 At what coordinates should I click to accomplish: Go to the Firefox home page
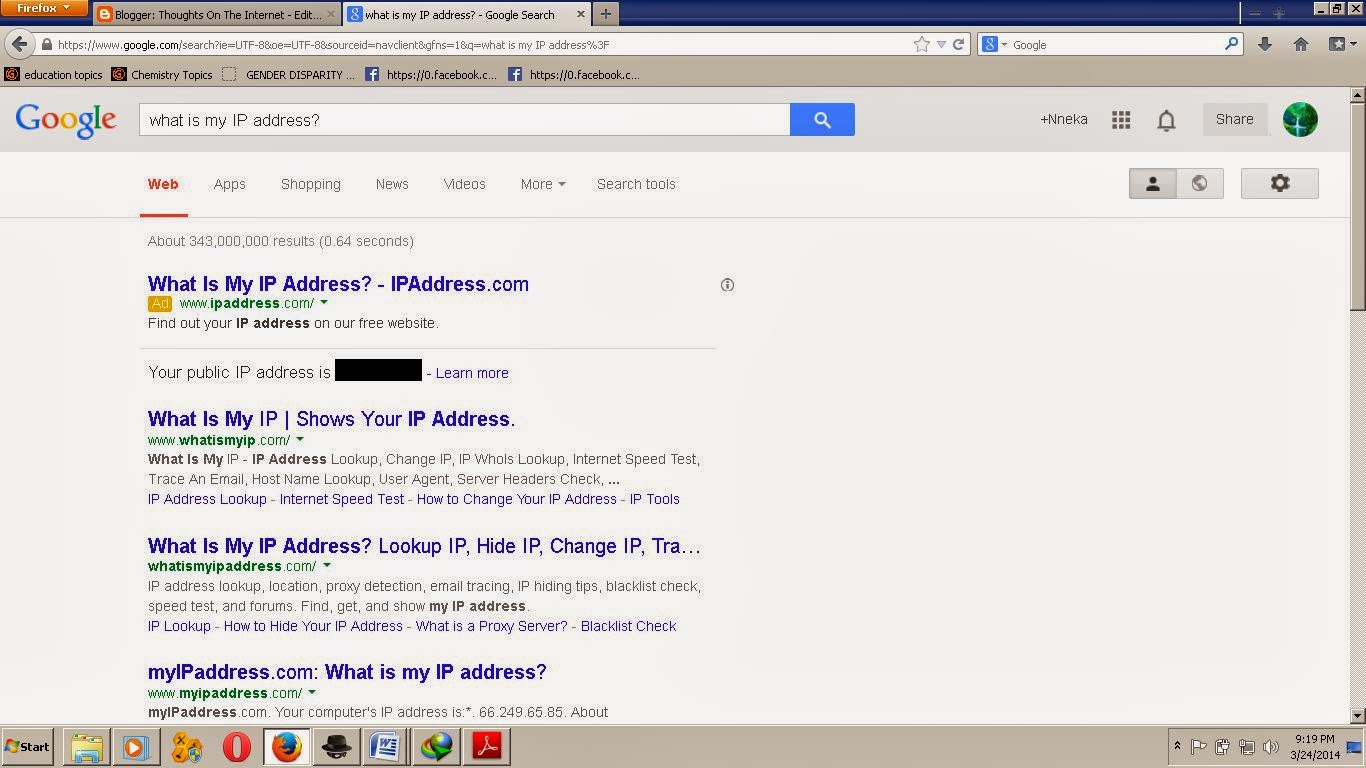1301,44
